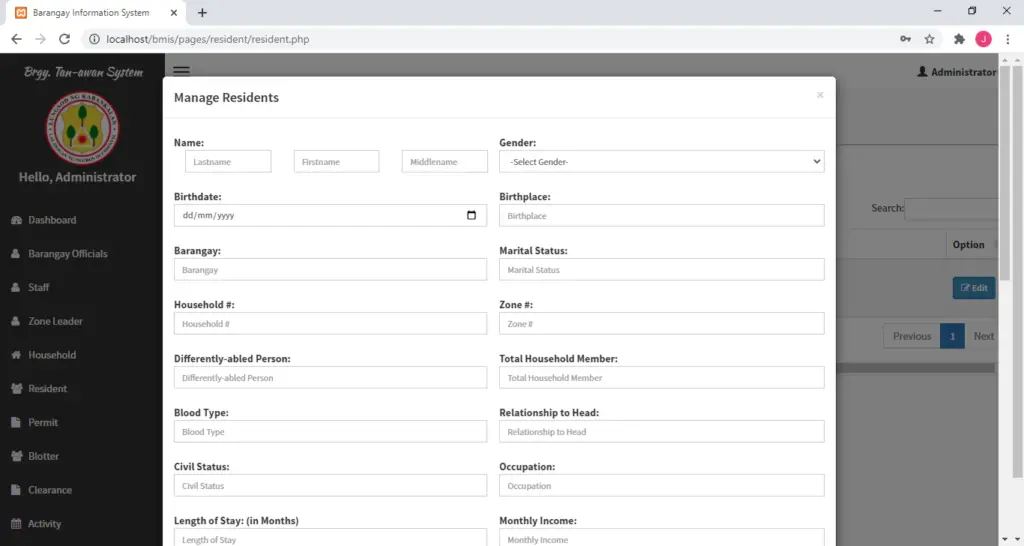Click the Previous pagination button
The image size is (1024, 546).
(912, 336)
